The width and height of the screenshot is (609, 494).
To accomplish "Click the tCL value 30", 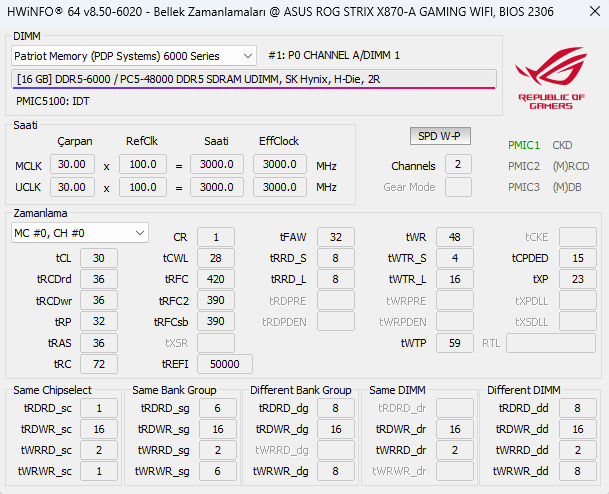I will 99,258.
